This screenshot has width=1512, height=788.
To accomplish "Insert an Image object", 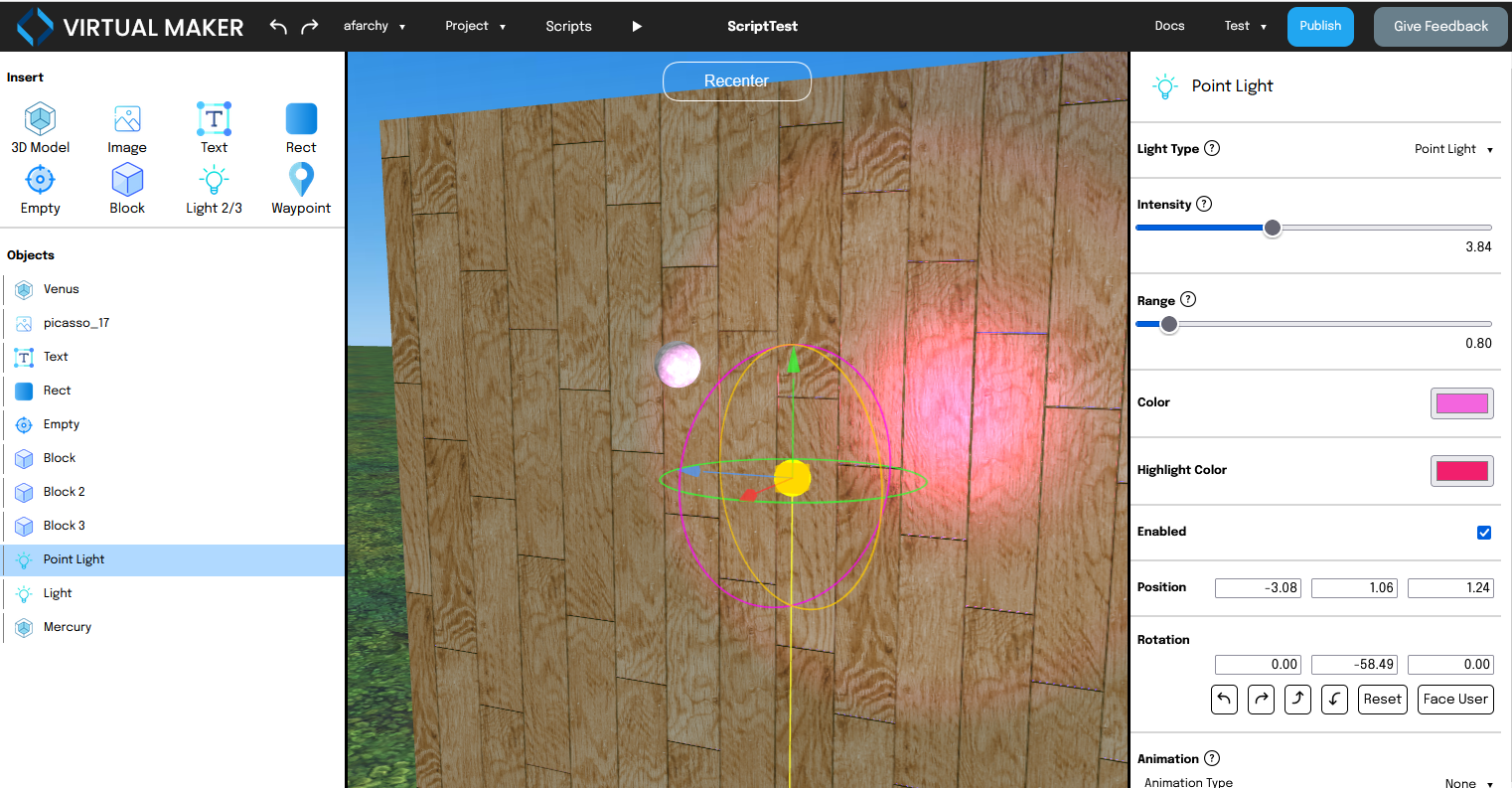I will (x=127, y=126).
